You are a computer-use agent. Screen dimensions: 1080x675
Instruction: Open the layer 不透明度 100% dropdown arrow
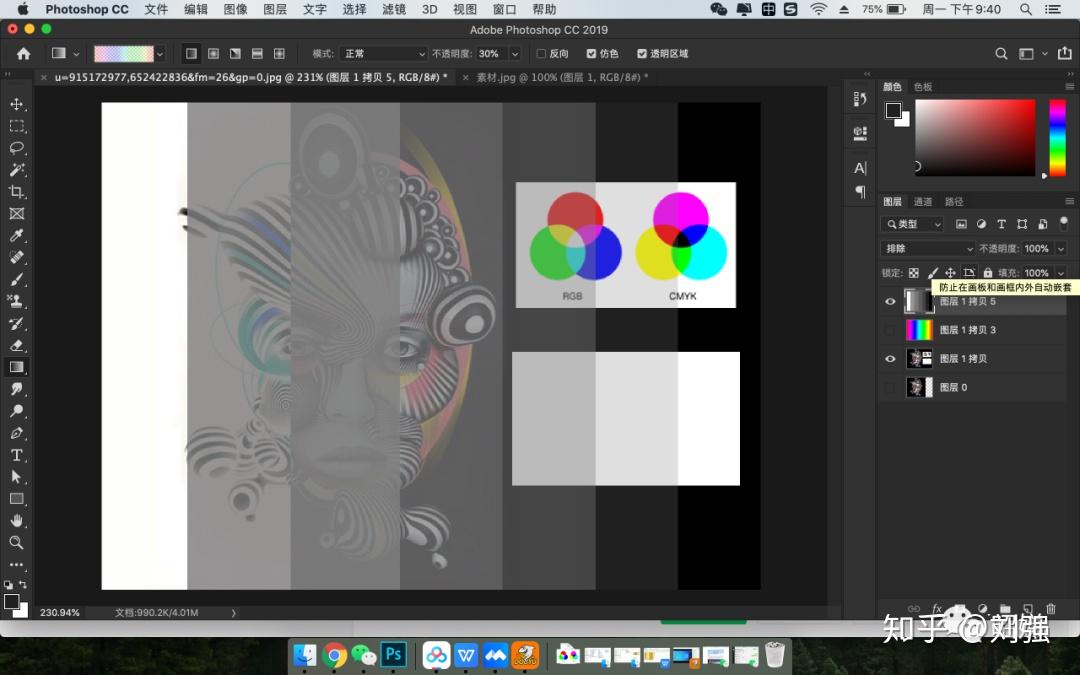[1061, 249]
